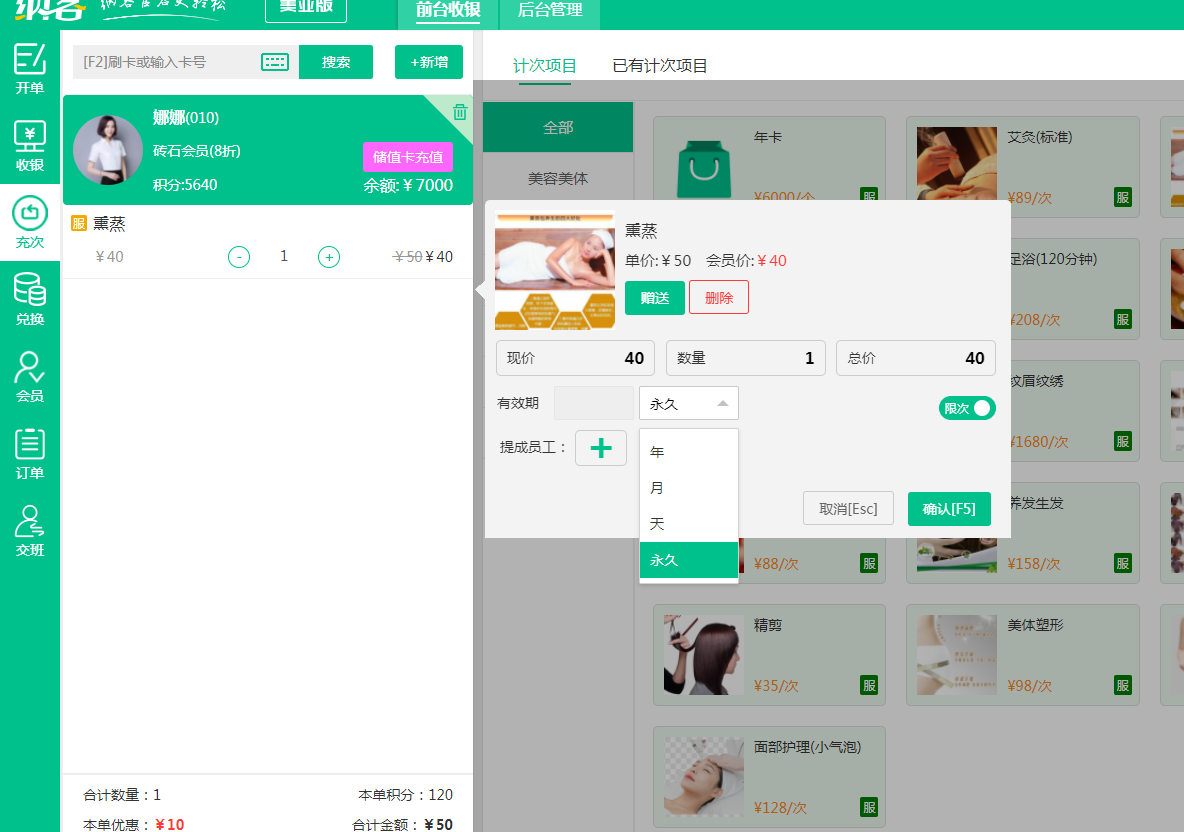The image size is (1184, 832).
Task: Add commission employee with green plus
Action: click(x=601, y=448)
